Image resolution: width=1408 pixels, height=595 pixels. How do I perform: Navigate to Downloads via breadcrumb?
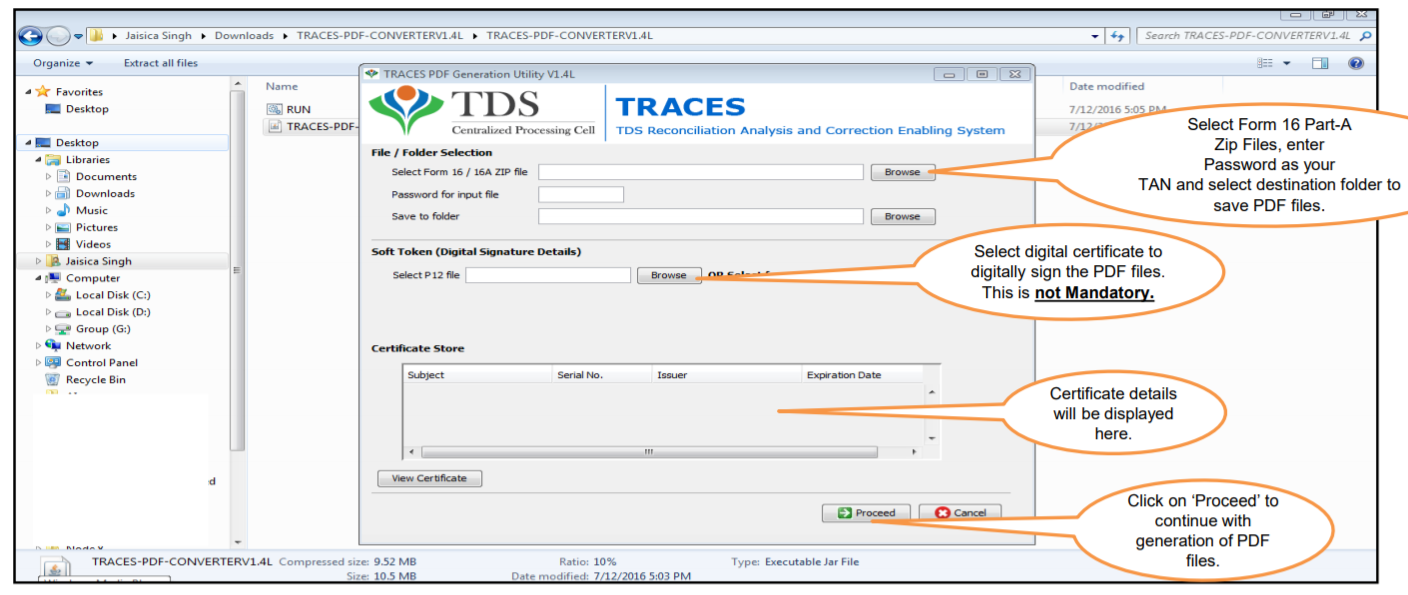[x=244, y=35]
